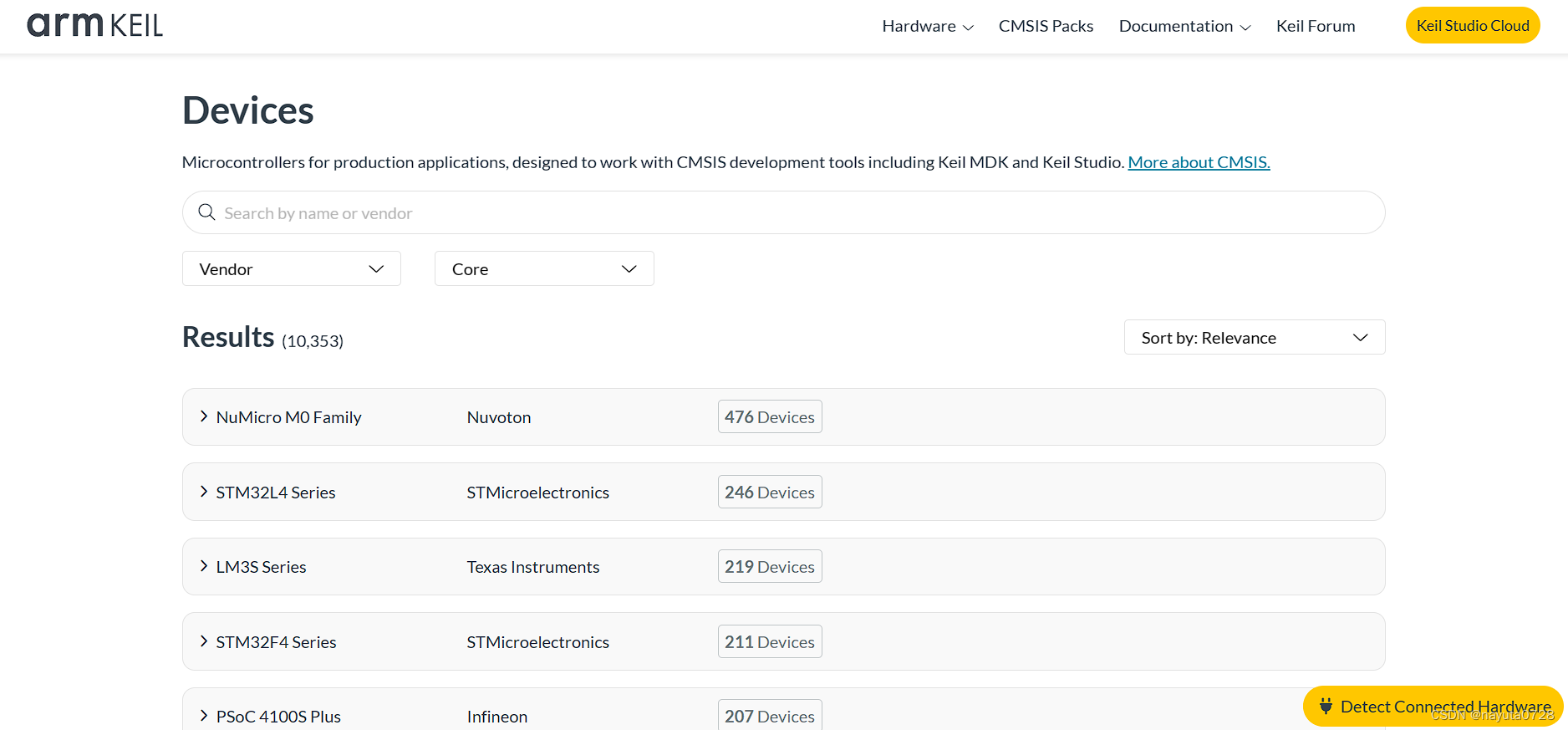Open the Core filter dropdown

[544, 268]
